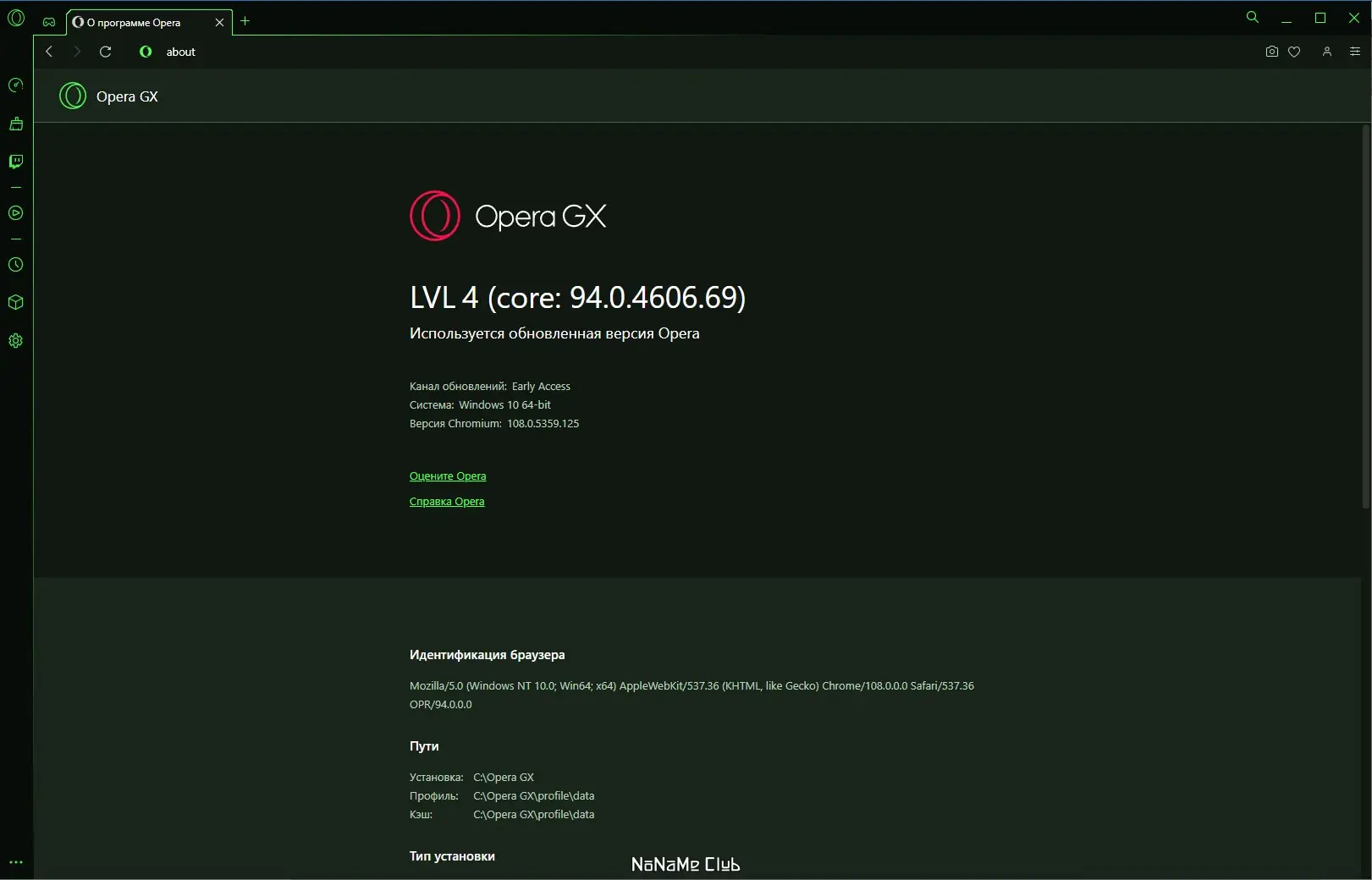Maximize the Opera GX window
This screenshot has height=880, width=1372.
pos(1320,18)
